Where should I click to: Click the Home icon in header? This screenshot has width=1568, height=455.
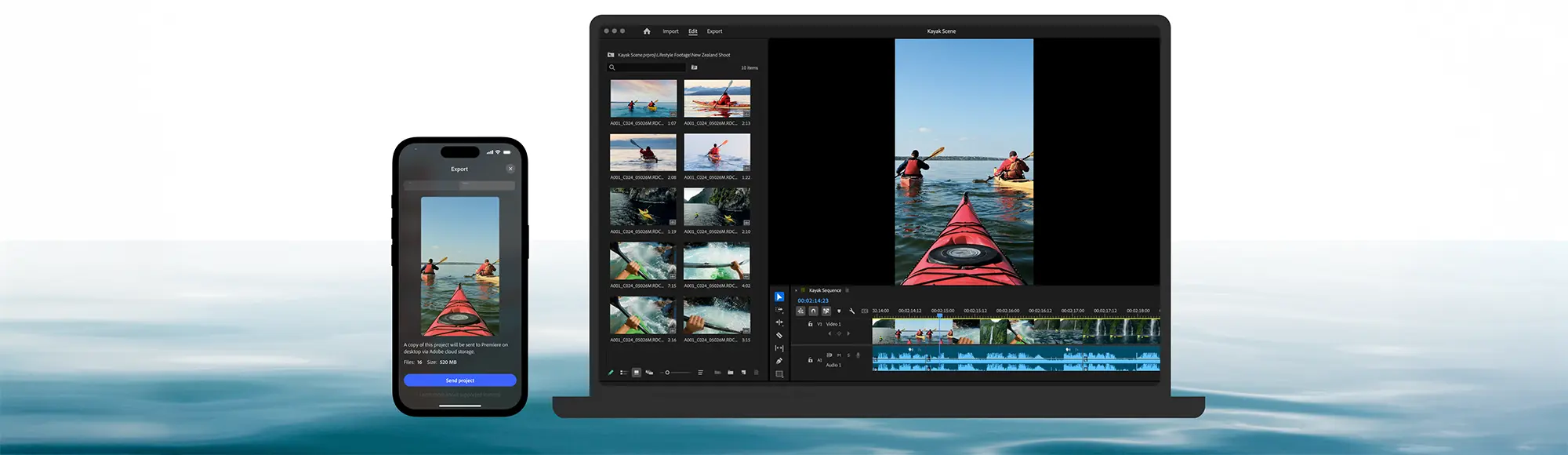(x=647, y=31)
